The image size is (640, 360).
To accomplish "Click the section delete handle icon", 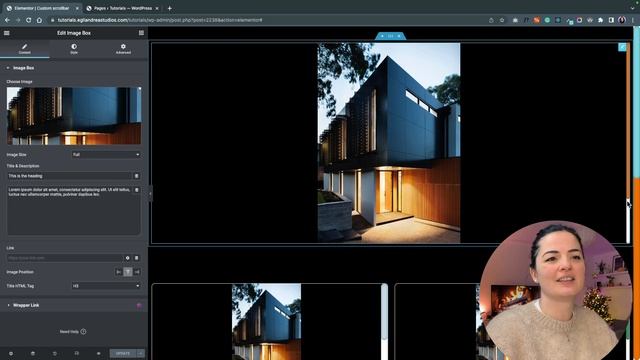I will pos(399,36).
